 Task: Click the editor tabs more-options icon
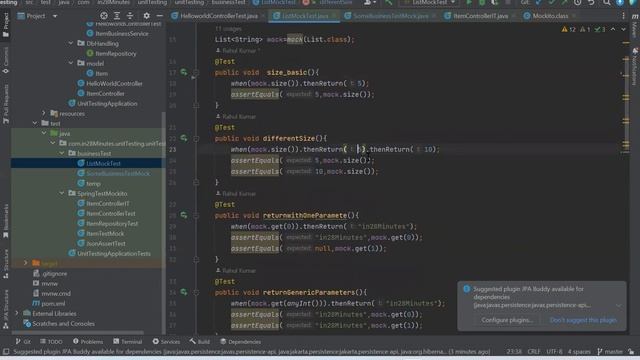623,16
